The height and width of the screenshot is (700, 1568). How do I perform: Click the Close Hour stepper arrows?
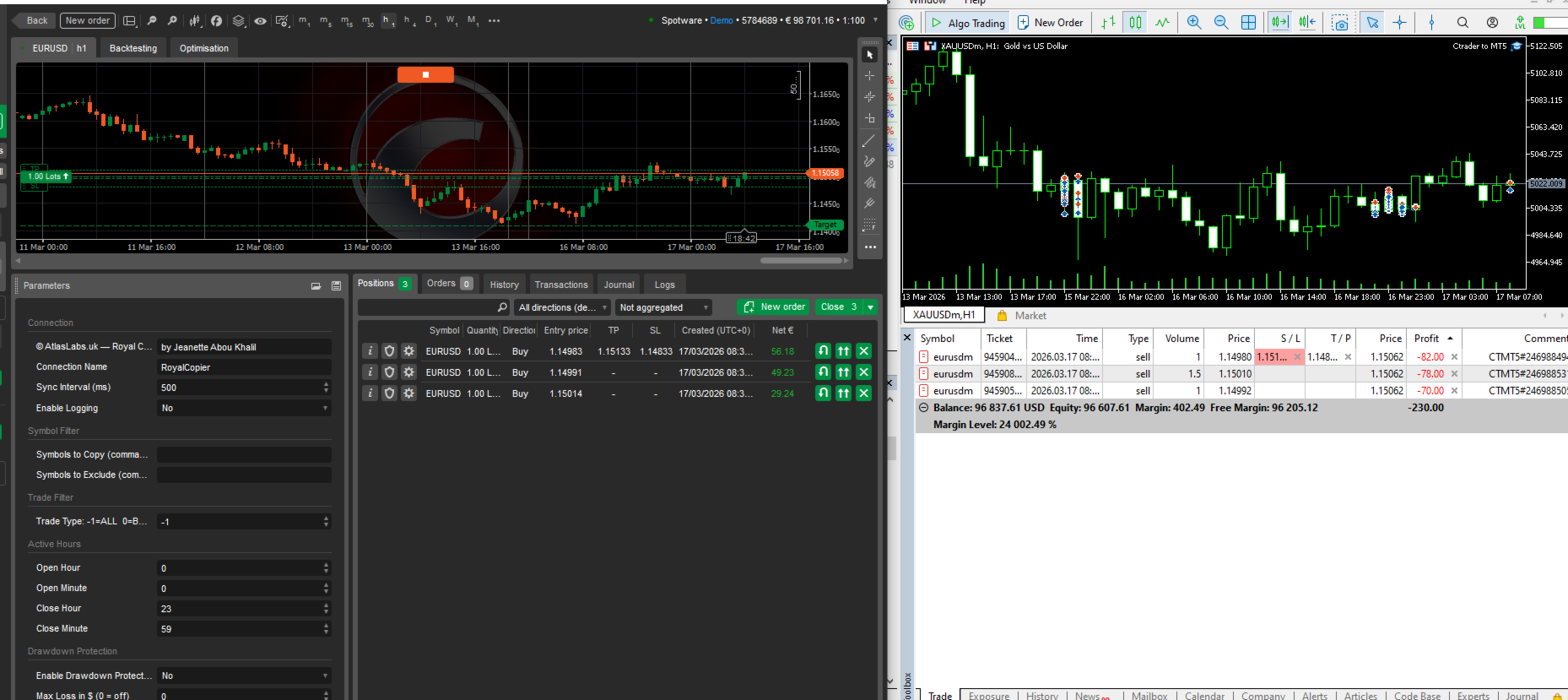[326, 609]
